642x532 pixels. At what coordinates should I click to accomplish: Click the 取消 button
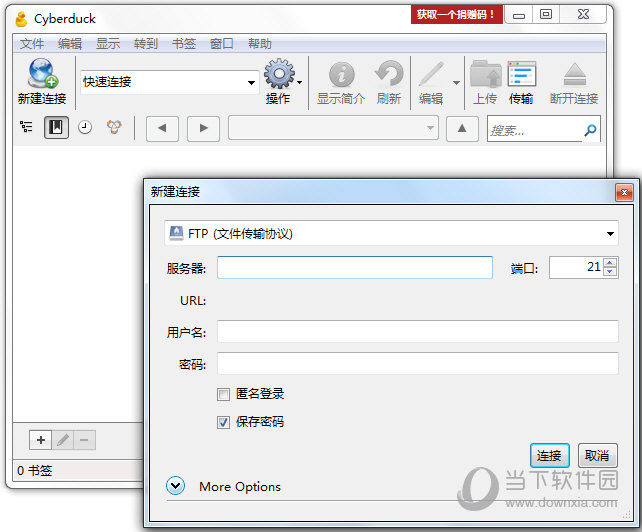coord(597,455)
